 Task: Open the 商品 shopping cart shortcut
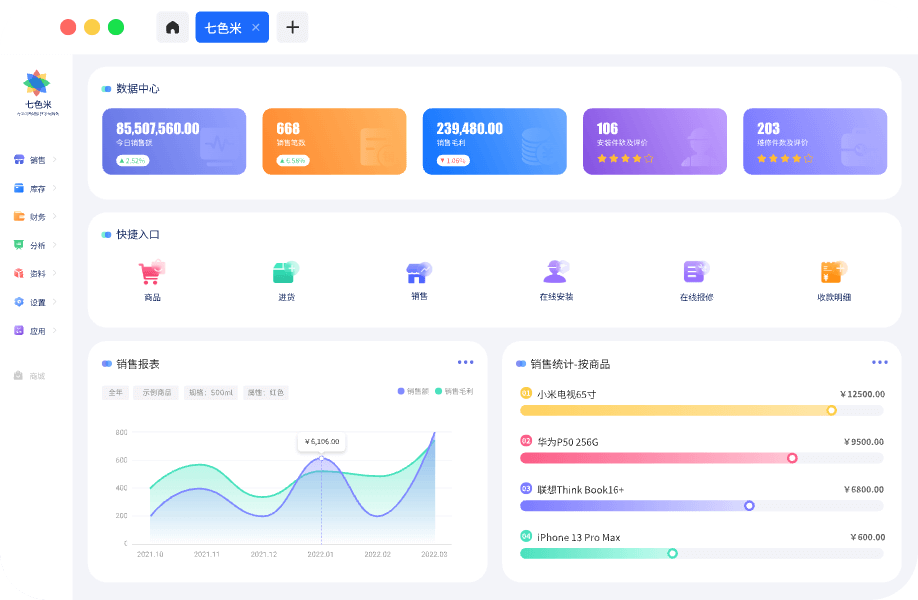click(x=152, y=273)
